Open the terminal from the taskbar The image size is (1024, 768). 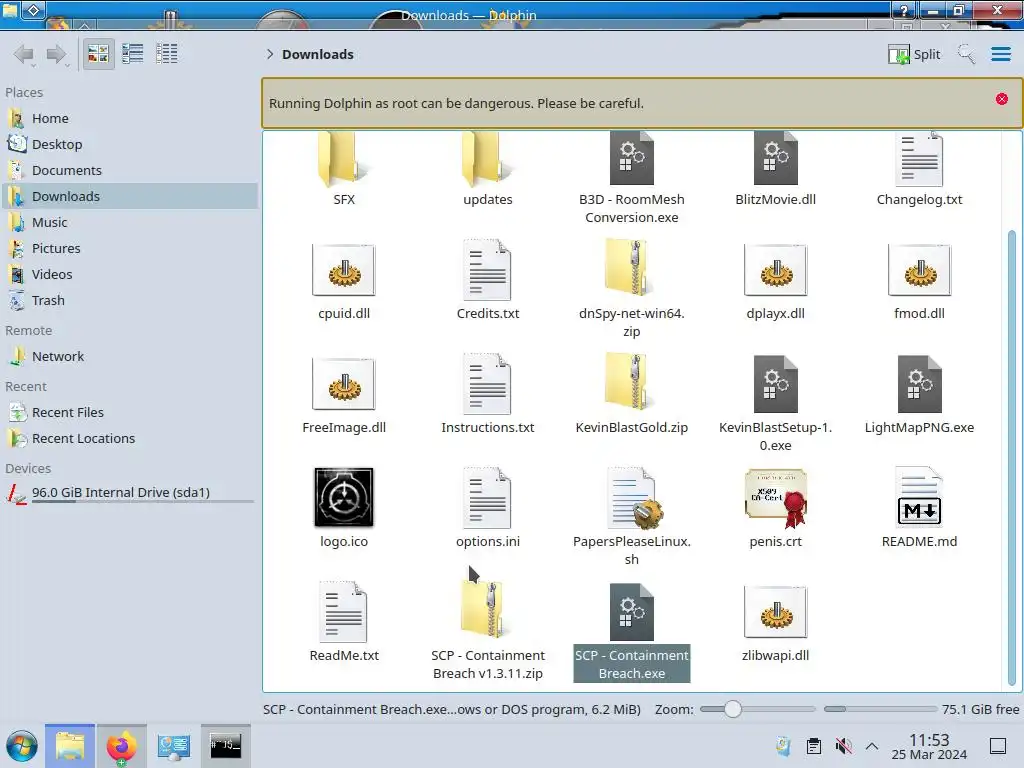[225, 746]
